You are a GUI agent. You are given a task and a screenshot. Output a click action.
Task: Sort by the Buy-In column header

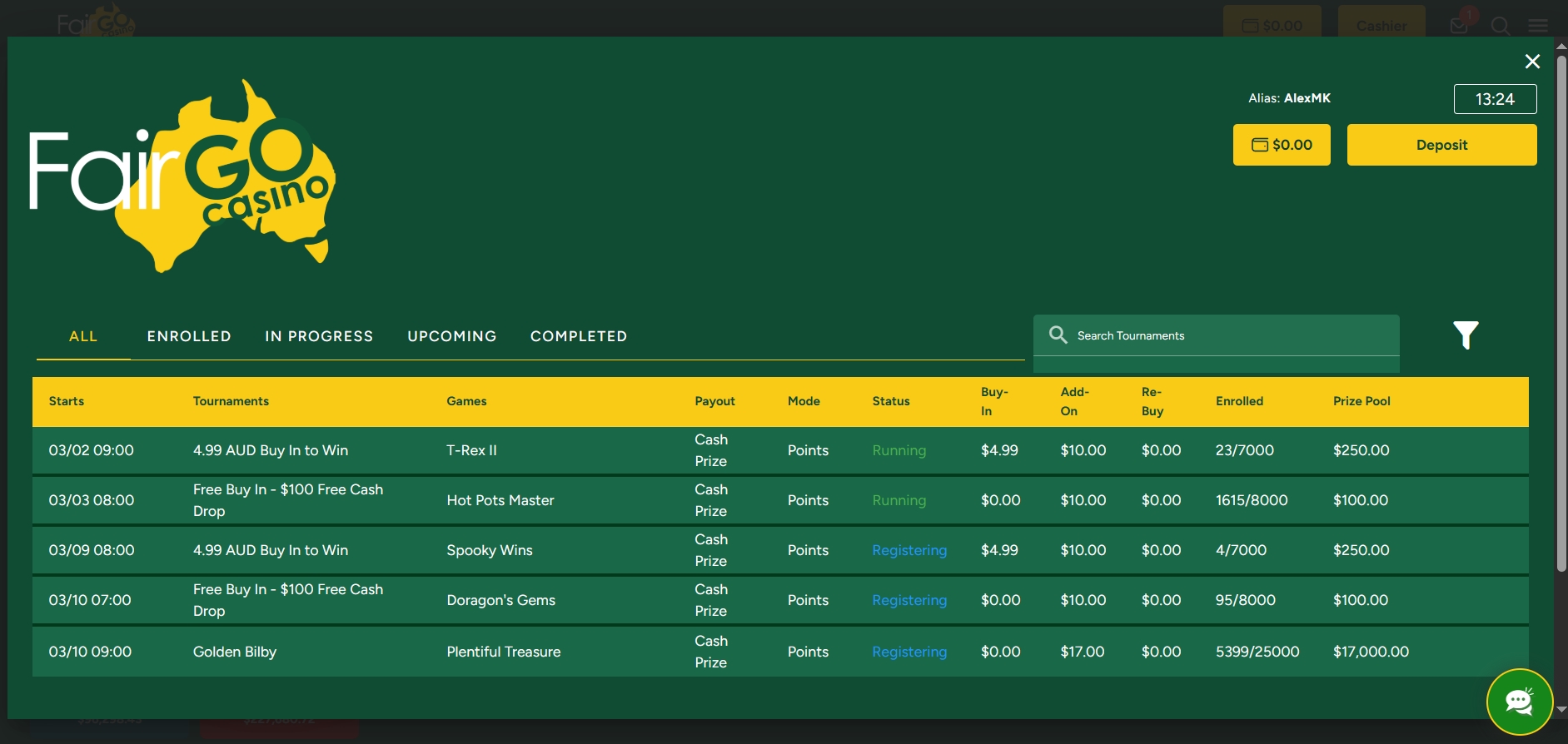994,401
